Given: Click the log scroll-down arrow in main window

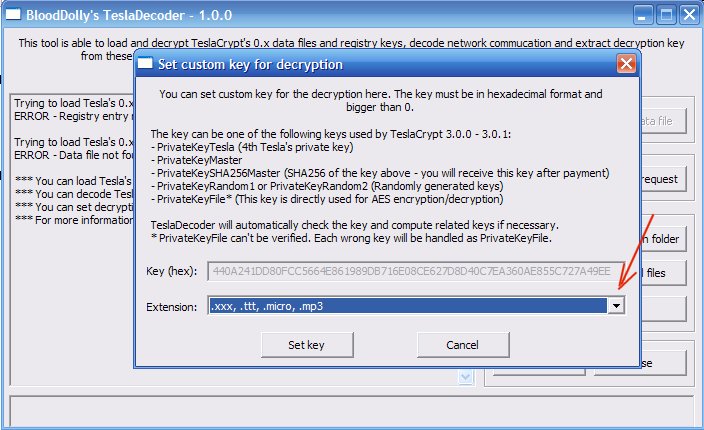Looking at the screenshot, I should tap(466, 377).
